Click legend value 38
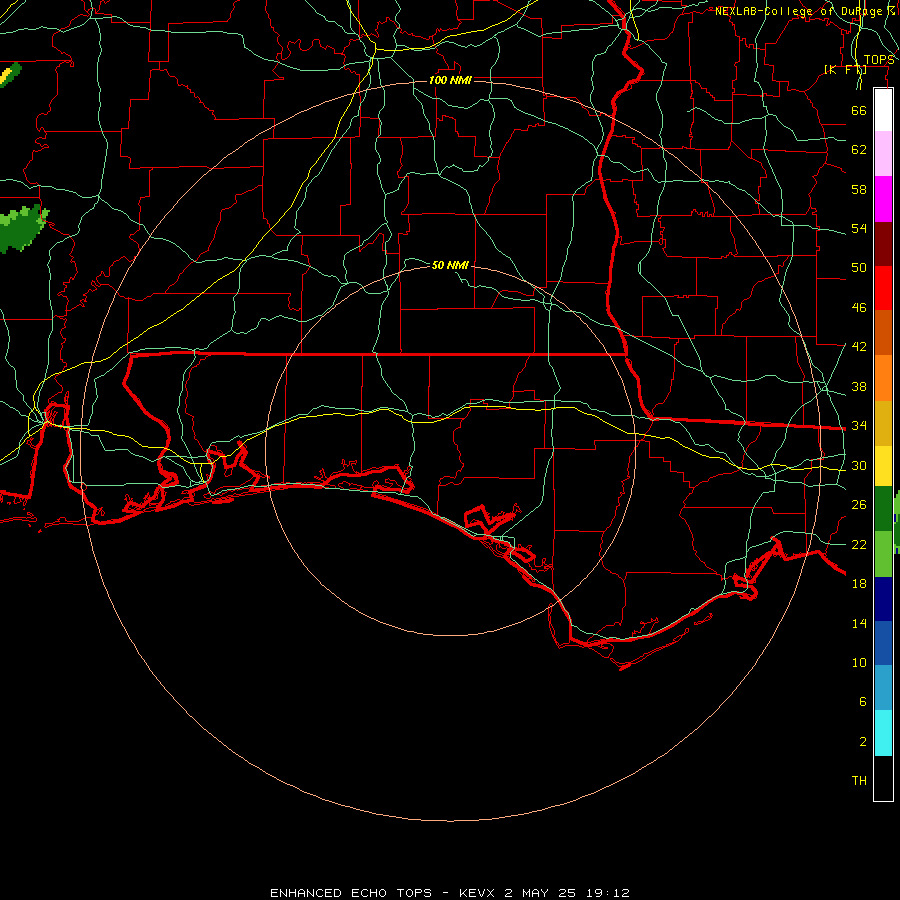 (859, 387)
